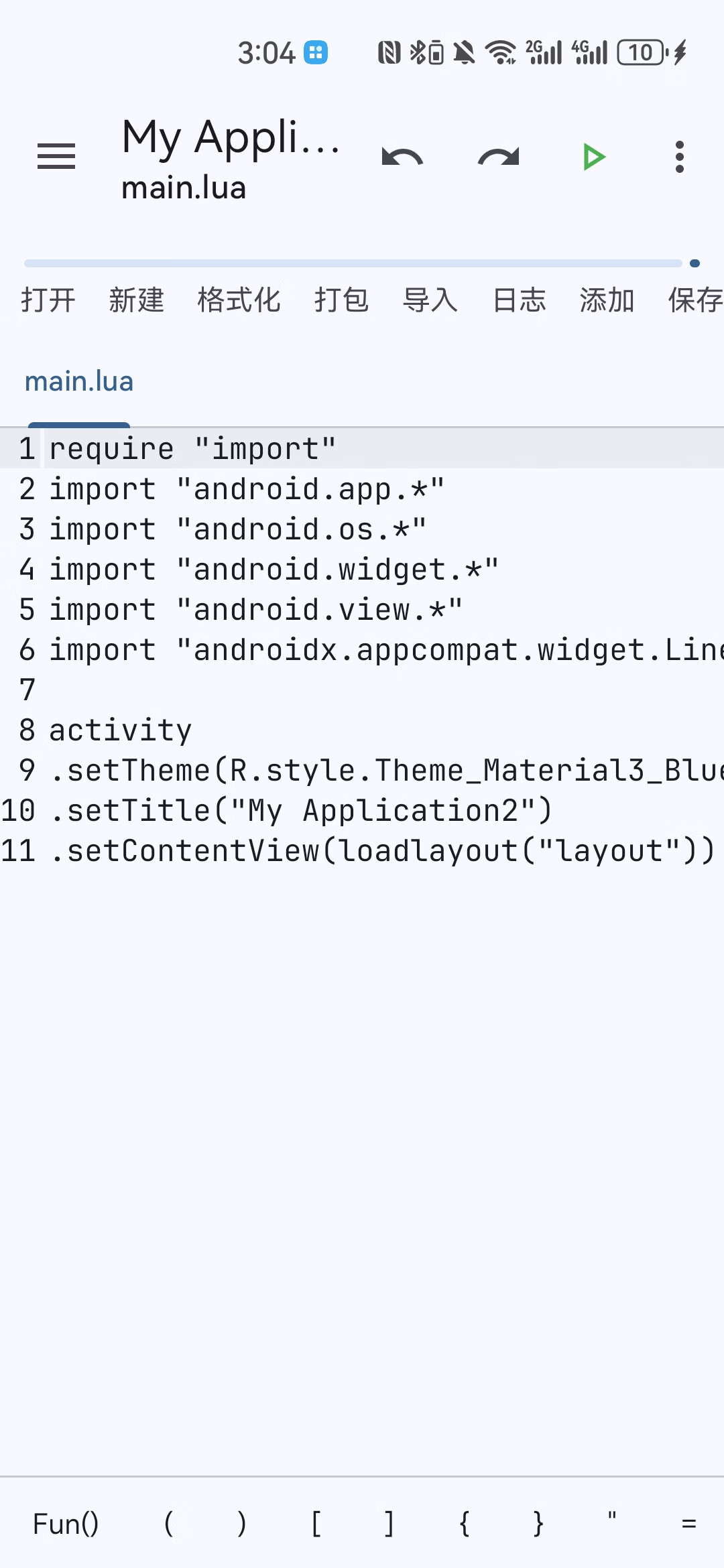724x1568 pixels.
Task: Run the project with the play button
Action: (x=594, y=157)
